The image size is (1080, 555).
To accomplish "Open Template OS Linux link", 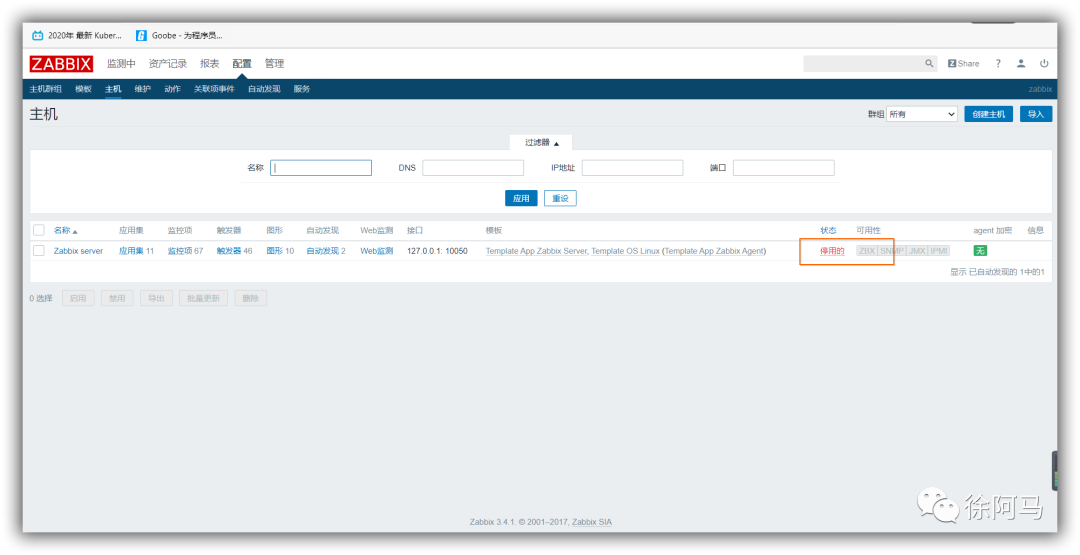I will tap(625, 251).
